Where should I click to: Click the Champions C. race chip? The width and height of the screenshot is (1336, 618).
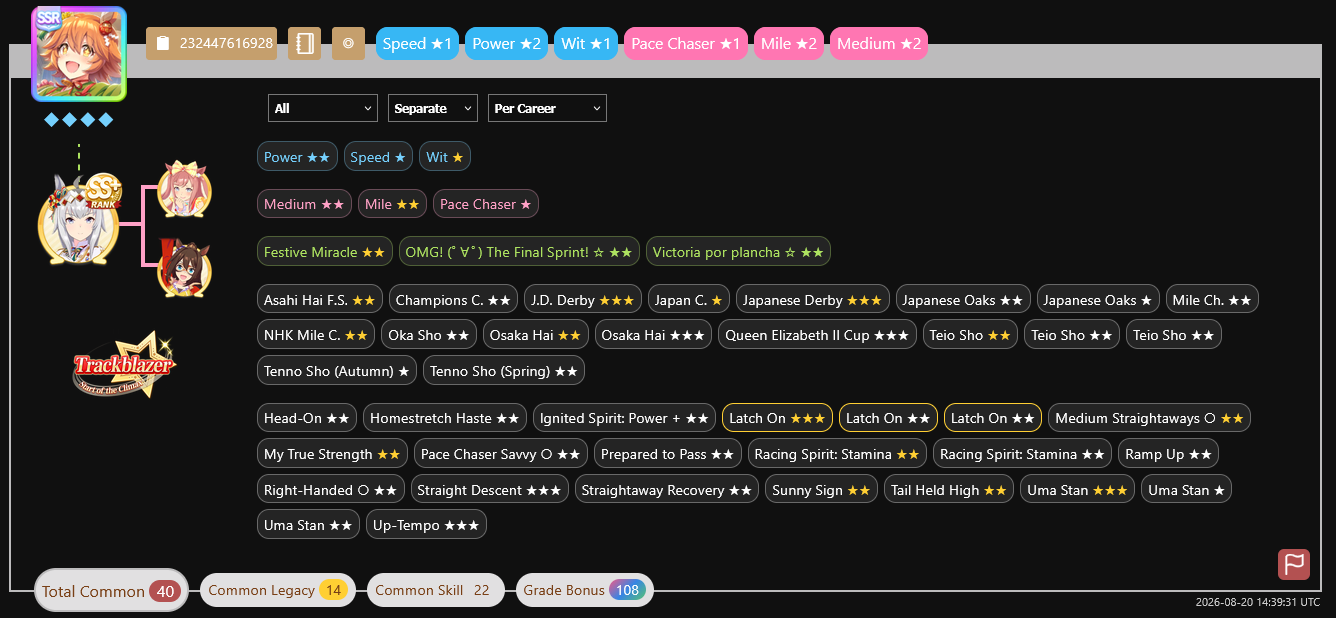tap(454, 300)
